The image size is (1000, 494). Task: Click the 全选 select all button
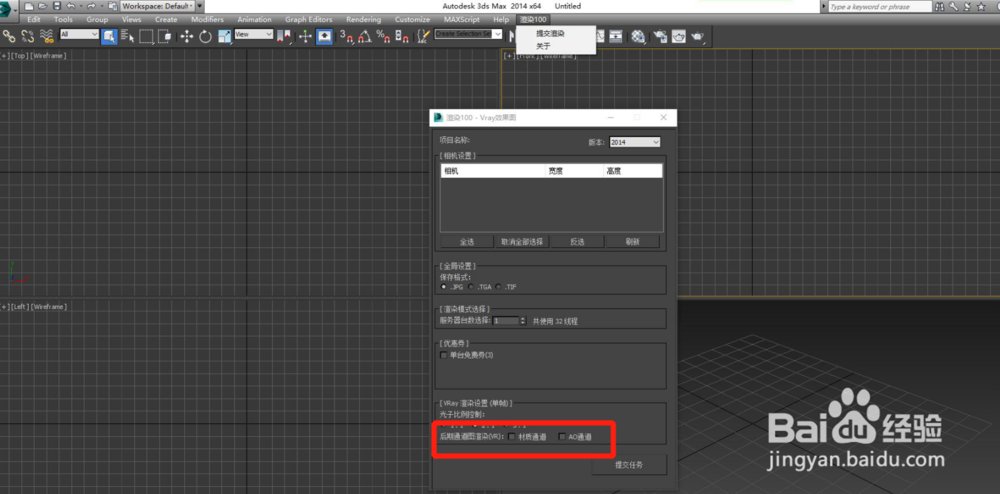click(467, 242)
